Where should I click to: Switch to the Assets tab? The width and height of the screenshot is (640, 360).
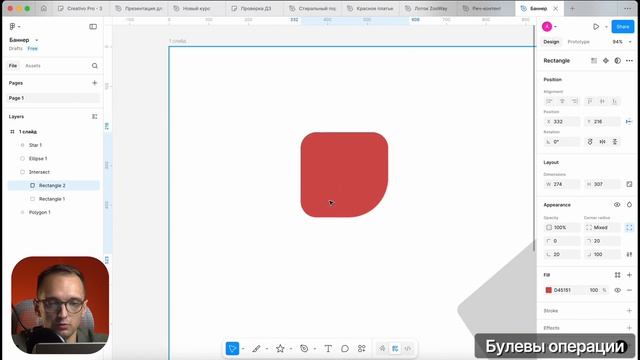(33, 66)
